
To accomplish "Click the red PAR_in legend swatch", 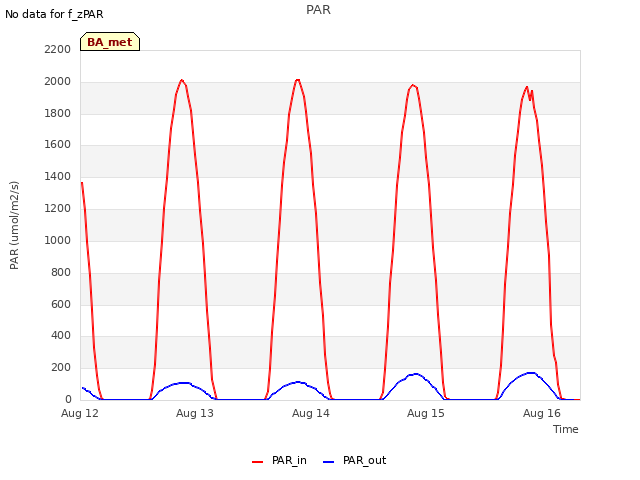I will tap(258, 462).
